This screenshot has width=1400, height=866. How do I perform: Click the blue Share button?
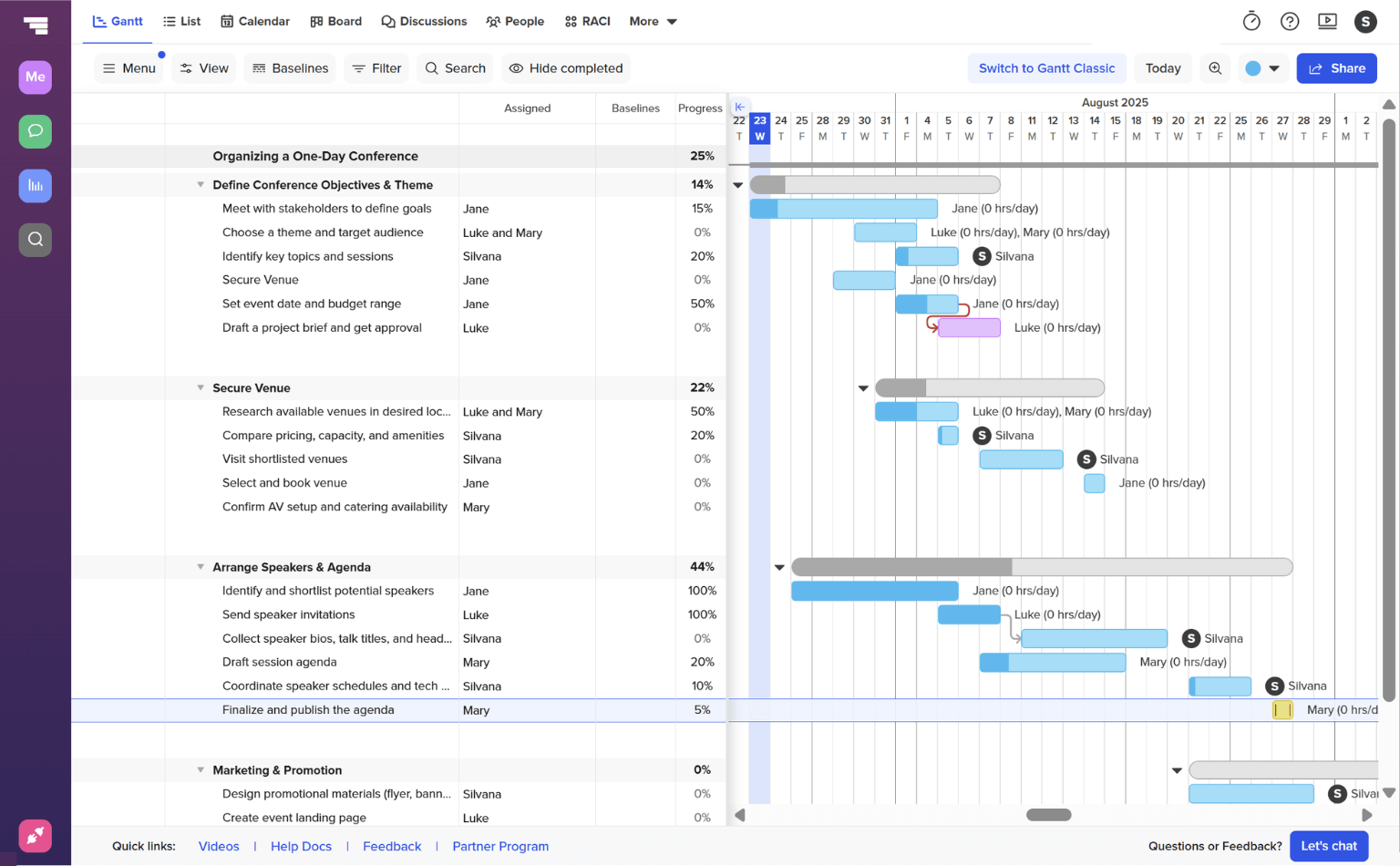click(x=1336, y=67)
